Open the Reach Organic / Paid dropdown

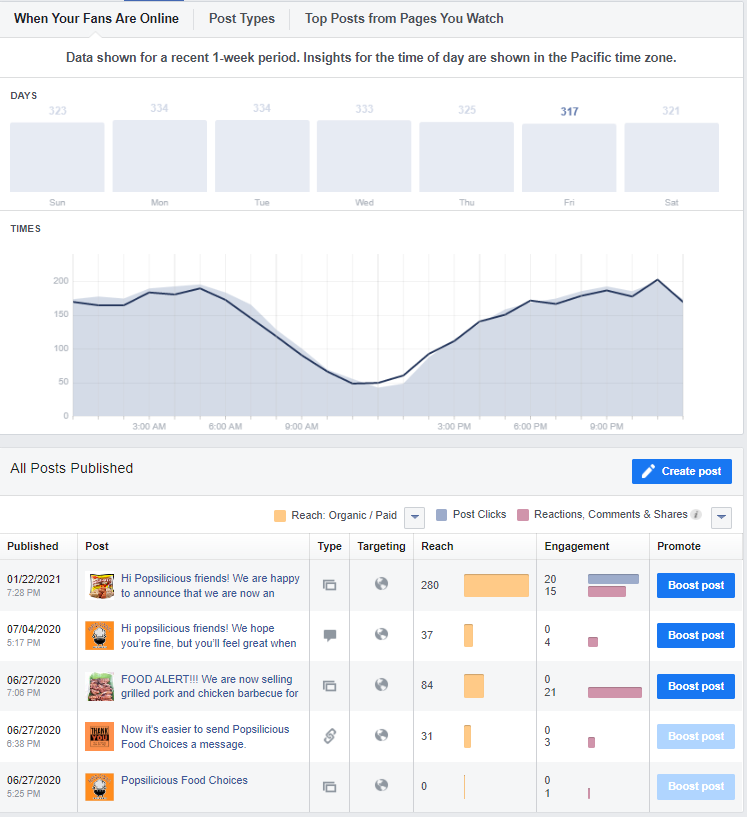click(415, 516)
